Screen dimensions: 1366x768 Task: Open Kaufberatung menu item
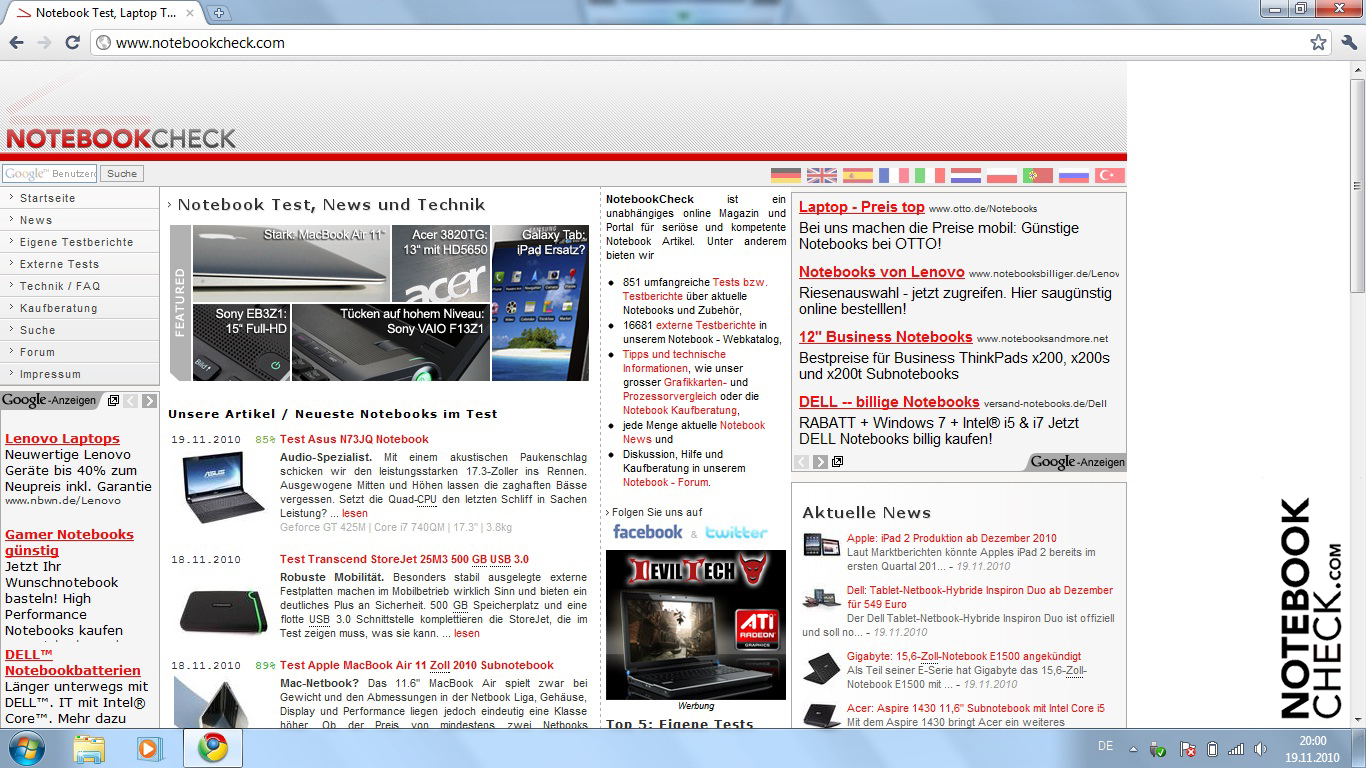(80, 308)
